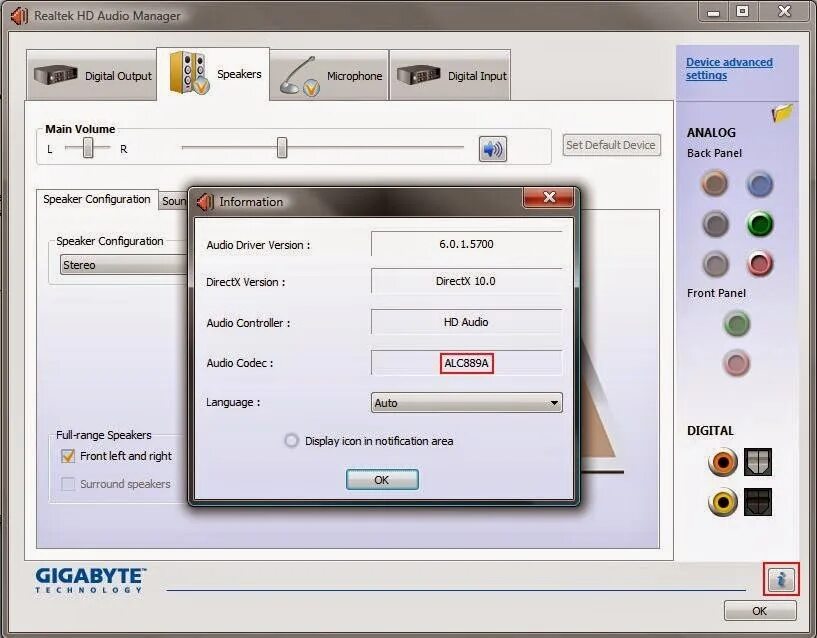
Task: Click the L/R balance slider handle
Action: (88, 148)
